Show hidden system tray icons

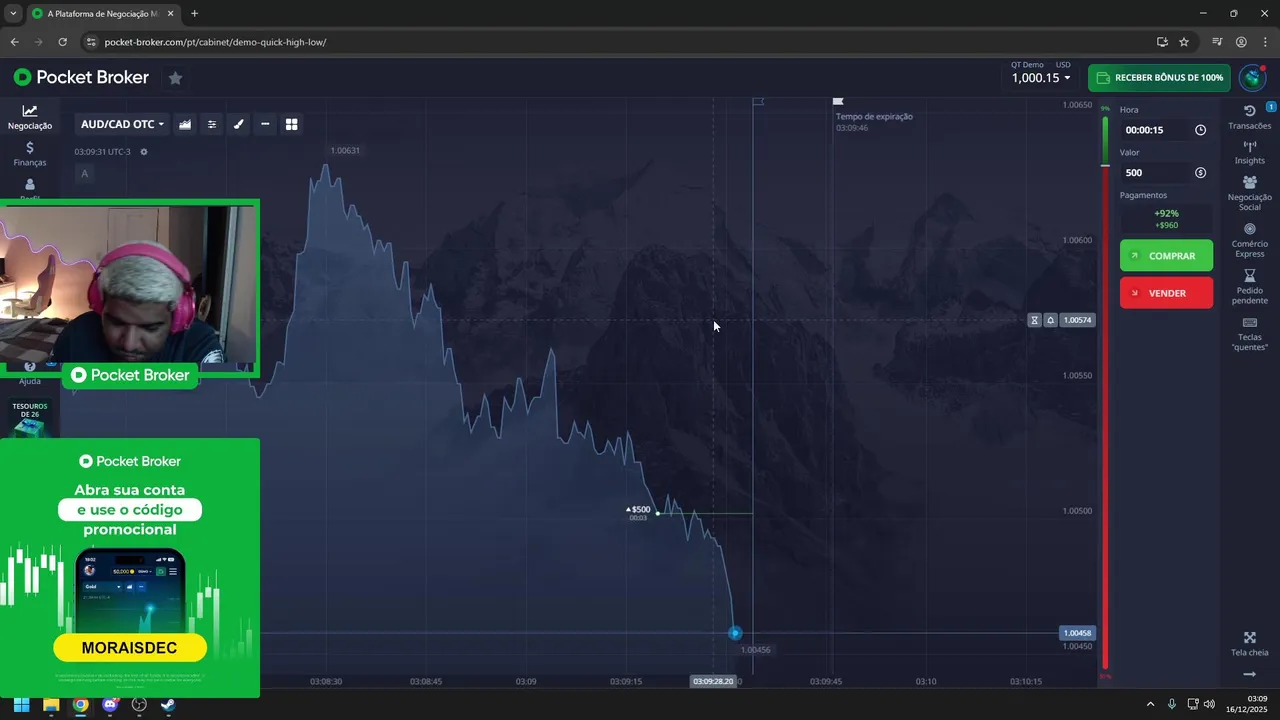click(x=1150, y=704)
